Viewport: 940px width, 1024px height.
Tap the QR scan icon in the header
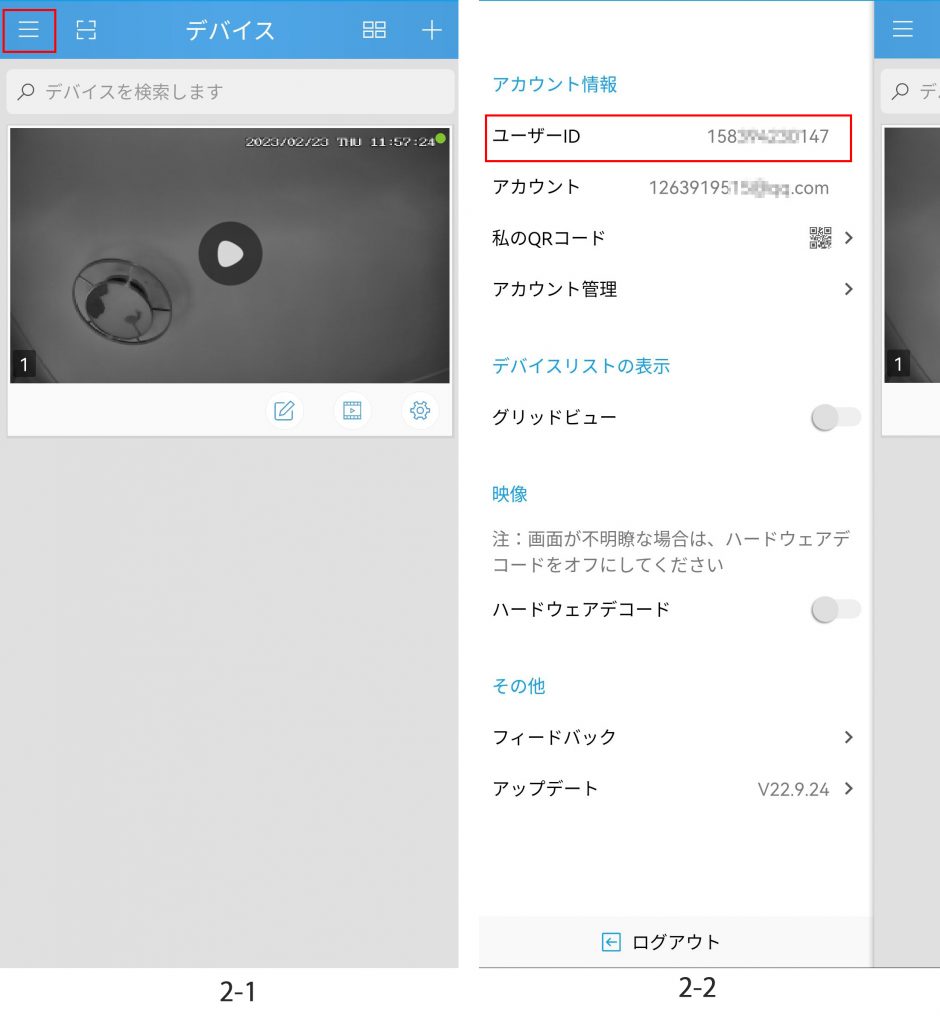(x=86, y=30)
